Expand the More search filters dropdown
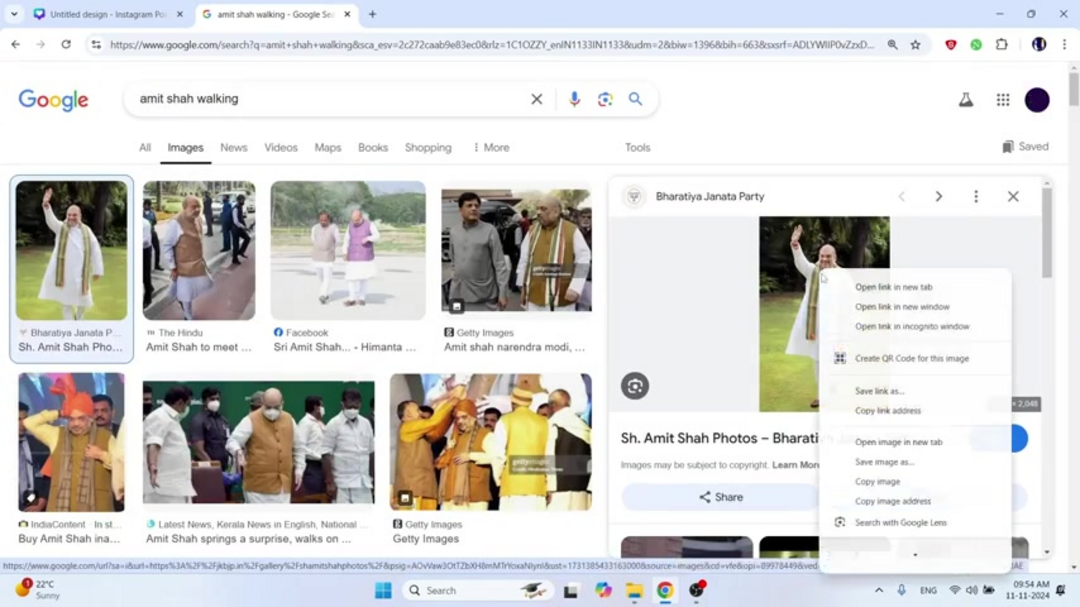 click(x=490, y=147)
